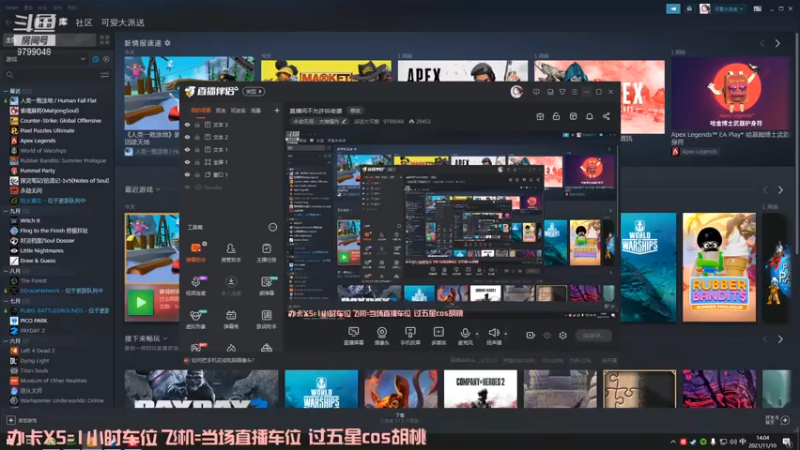Open Steam 可爱大派送 profile tab
800x450 pixels.
click(x=122, y=22)
